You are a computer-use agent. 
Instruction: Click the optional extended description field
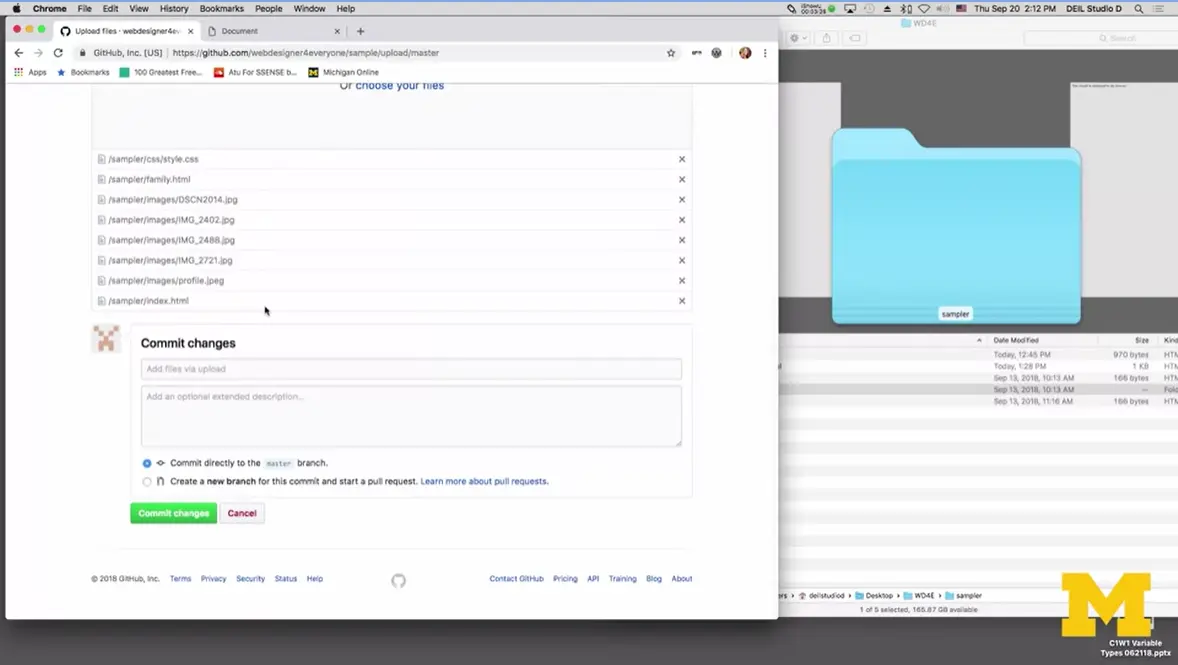coord(410,415)
